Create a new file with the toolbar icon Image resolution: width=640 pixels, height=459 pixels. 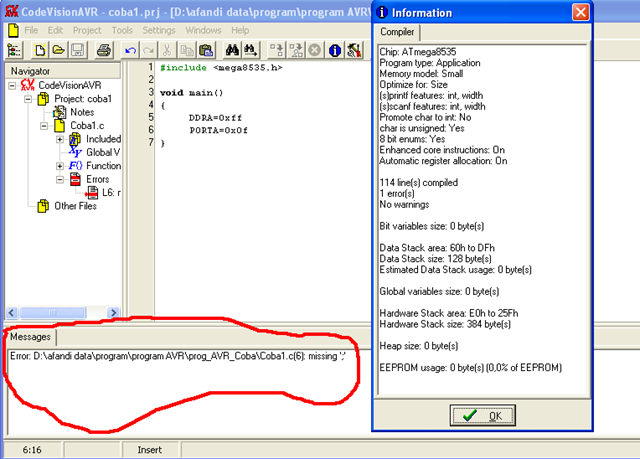pos(40,51)
